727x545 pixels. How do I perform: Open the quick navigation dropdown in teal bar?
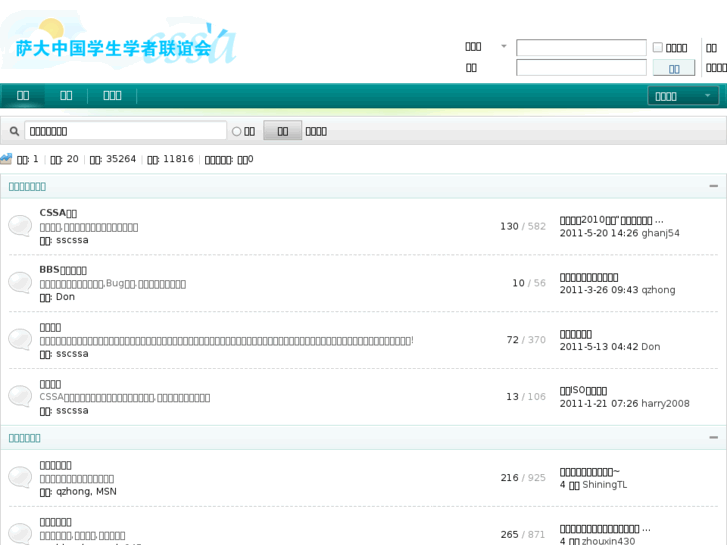(683, 96)
